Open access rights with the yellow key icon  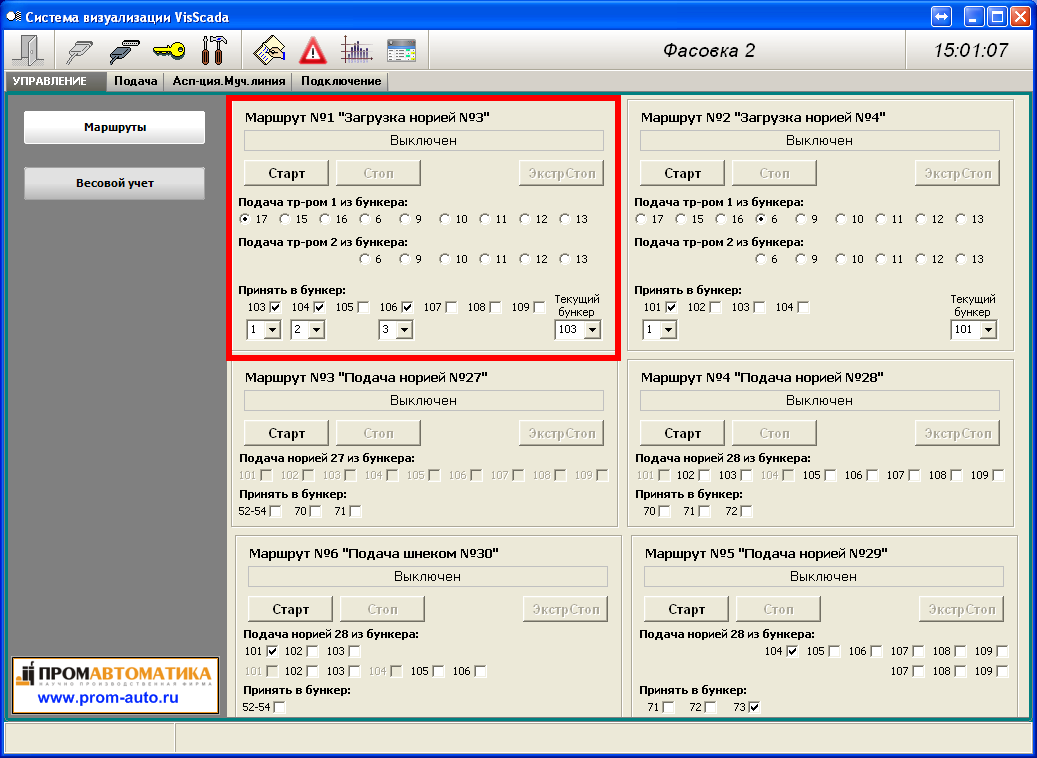point(167,50)
